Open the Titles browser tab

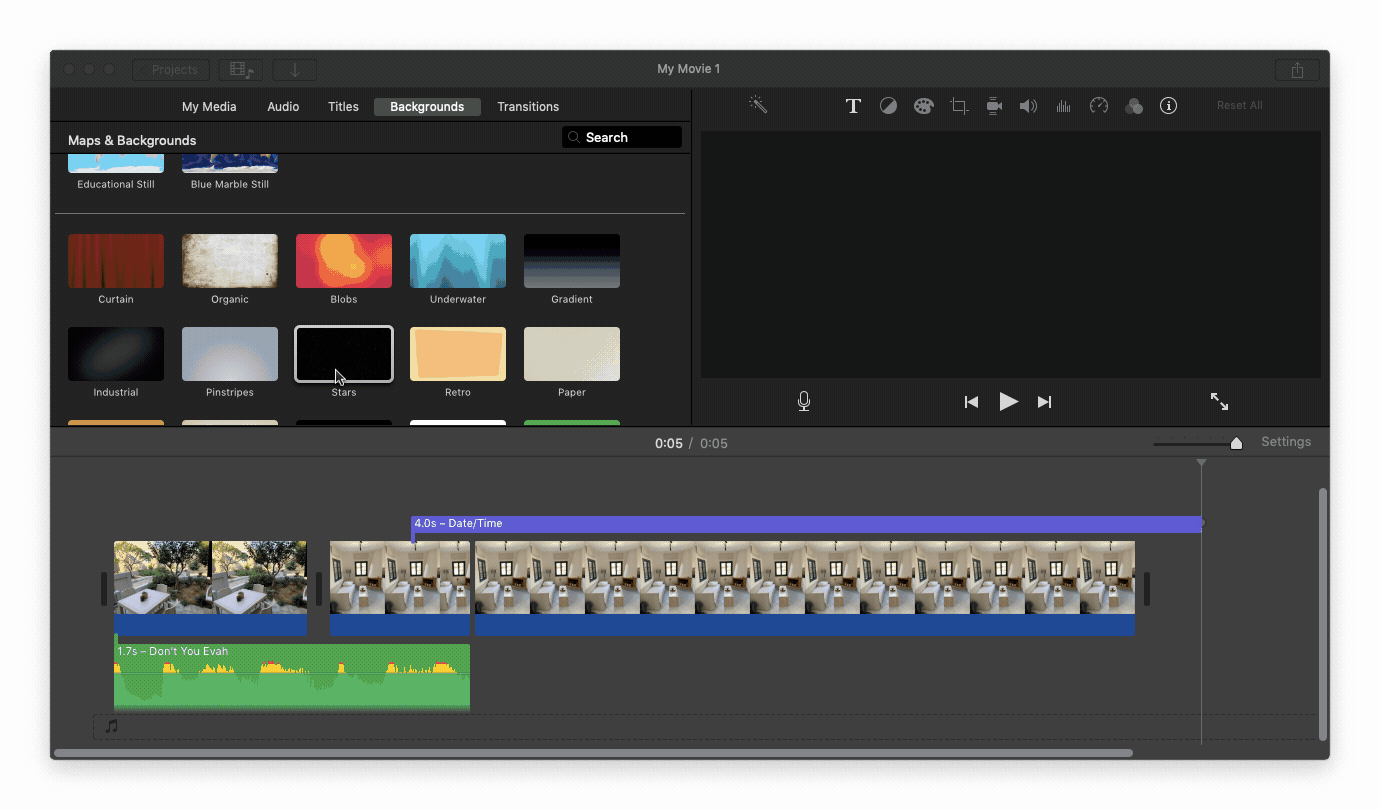[x=343, y=106]
